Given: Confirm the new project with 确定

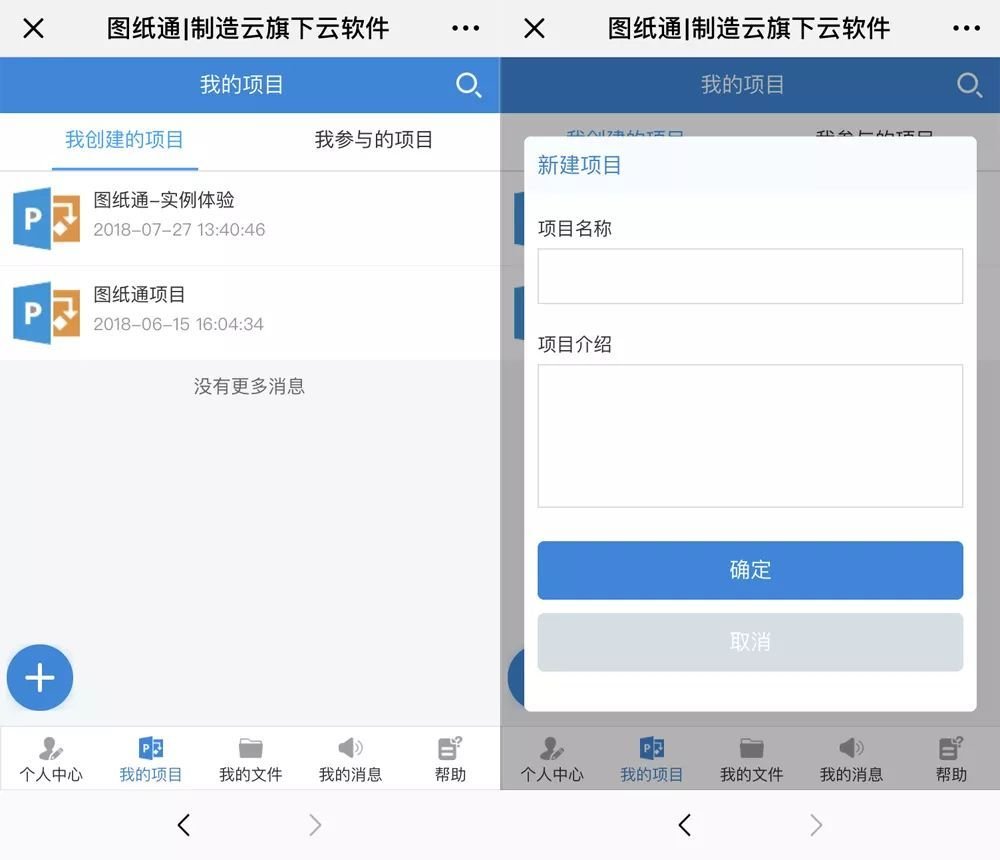Looking at the screenshot, I should click(x=750, y=570).
